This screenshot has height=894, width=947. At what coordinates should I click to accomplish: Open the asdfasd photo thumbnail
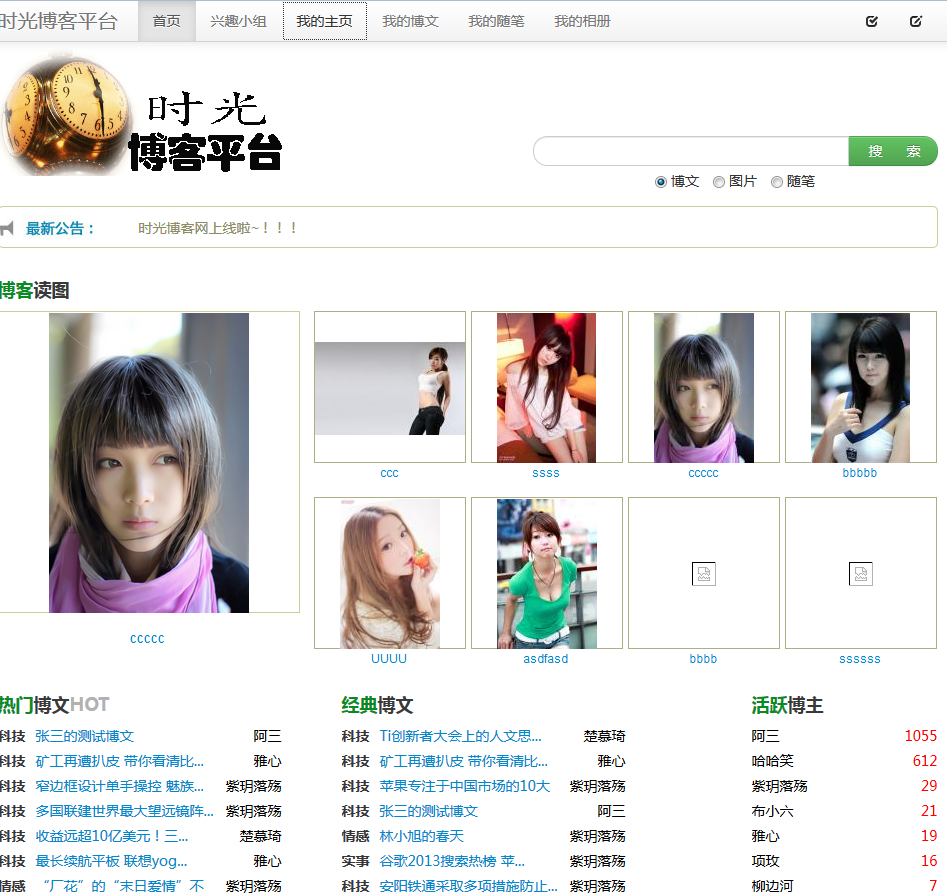(x=547, y=573)
